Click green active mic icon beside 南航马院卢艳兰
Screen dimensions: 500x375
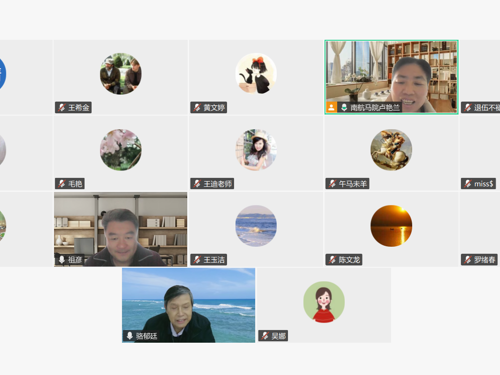344,107
